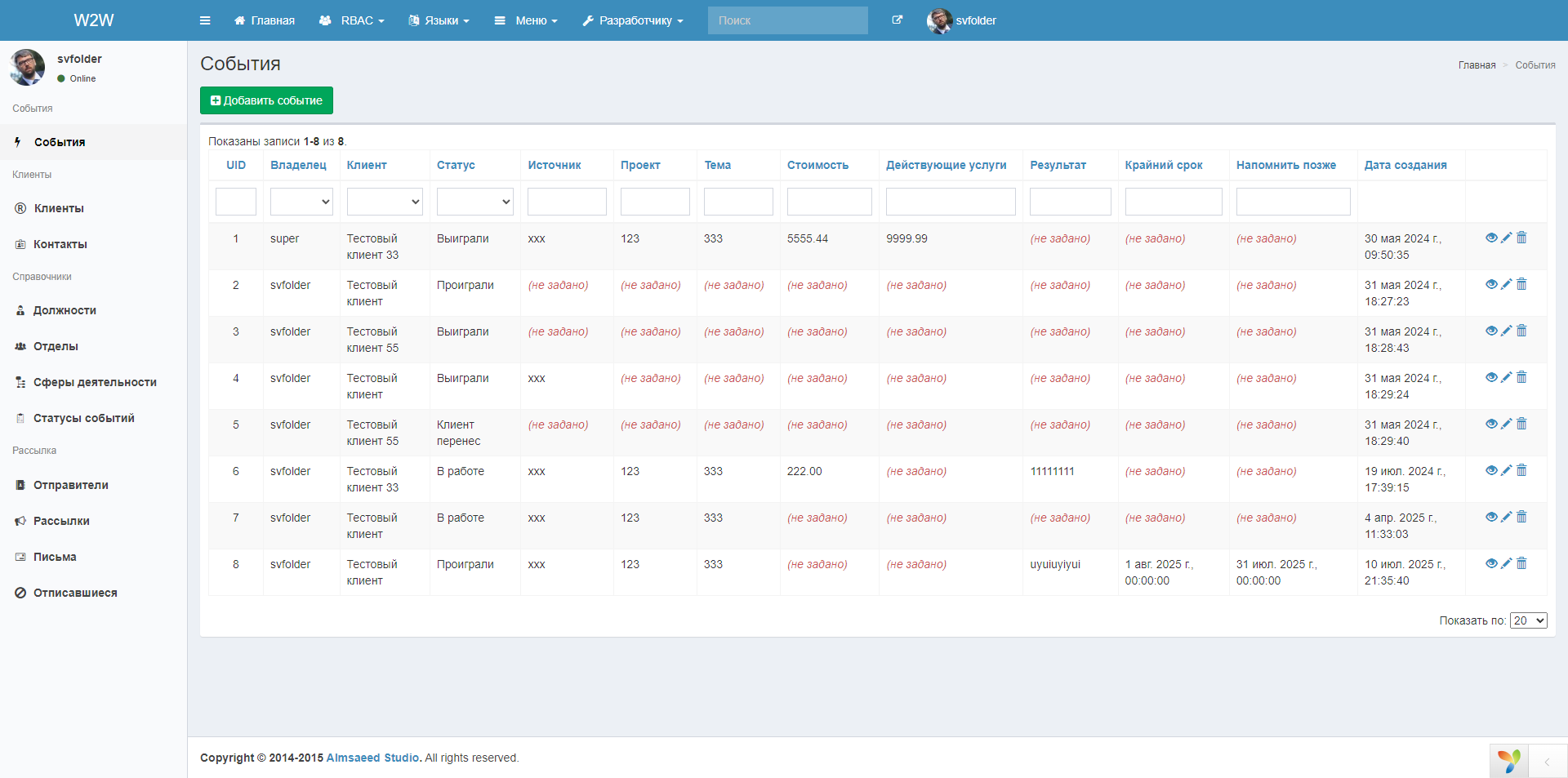The image size is (1568, 778).
Task: Delete event 4 with trash icon
Action: [x=1521, y=377]
